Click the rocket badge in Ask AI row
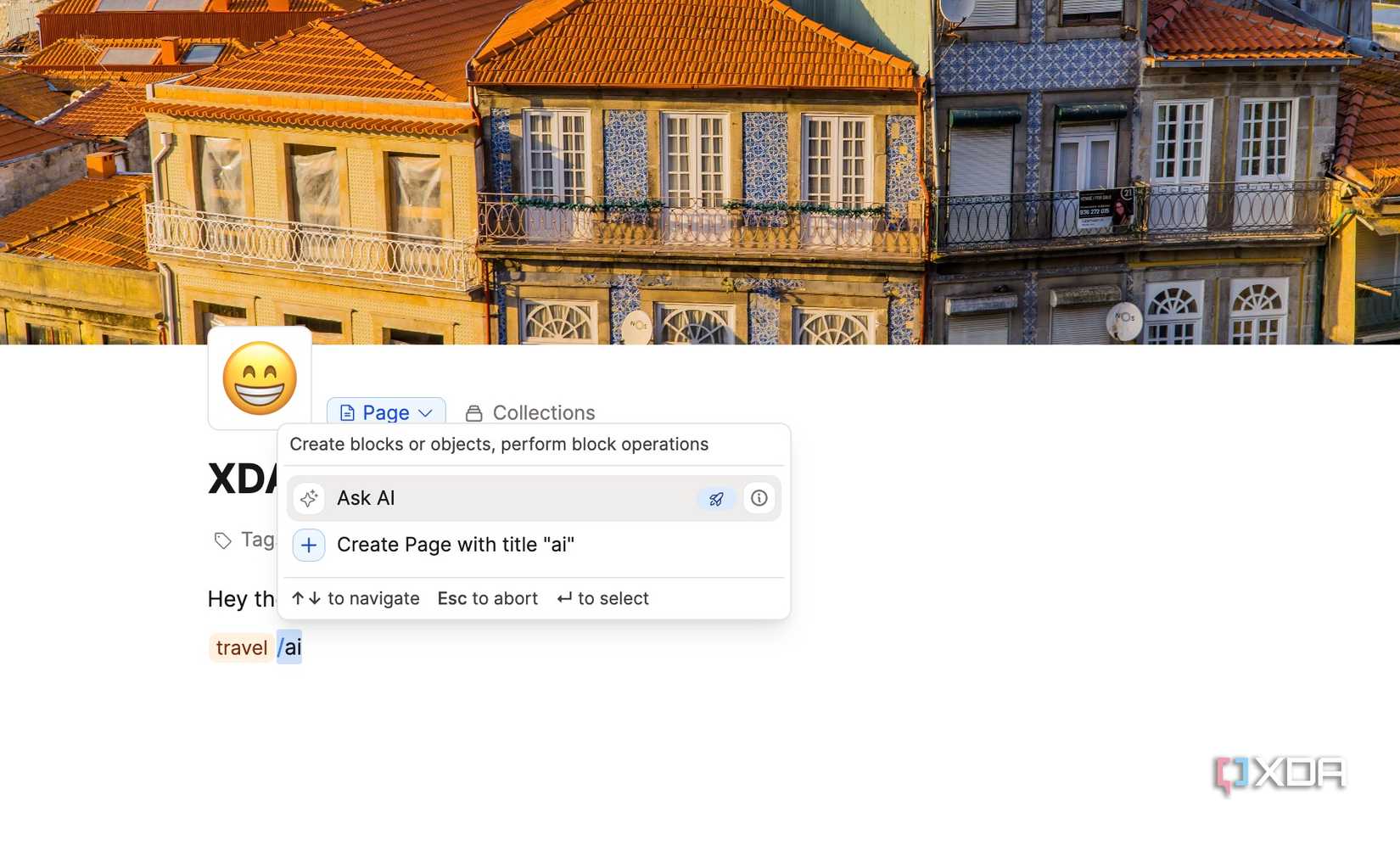1400x851 pixels. click(x=716, y=499)
